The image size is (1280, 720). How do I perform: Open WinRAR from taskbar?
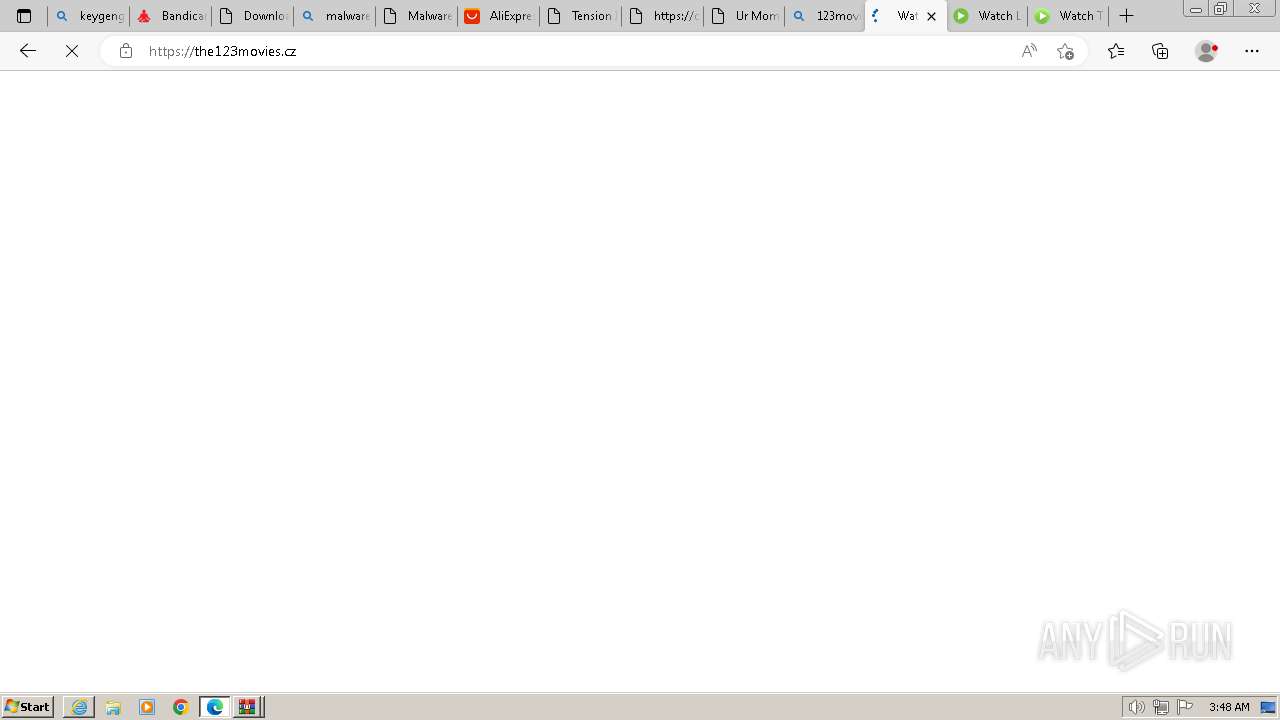pyautogui.click(x=248, y=707)
